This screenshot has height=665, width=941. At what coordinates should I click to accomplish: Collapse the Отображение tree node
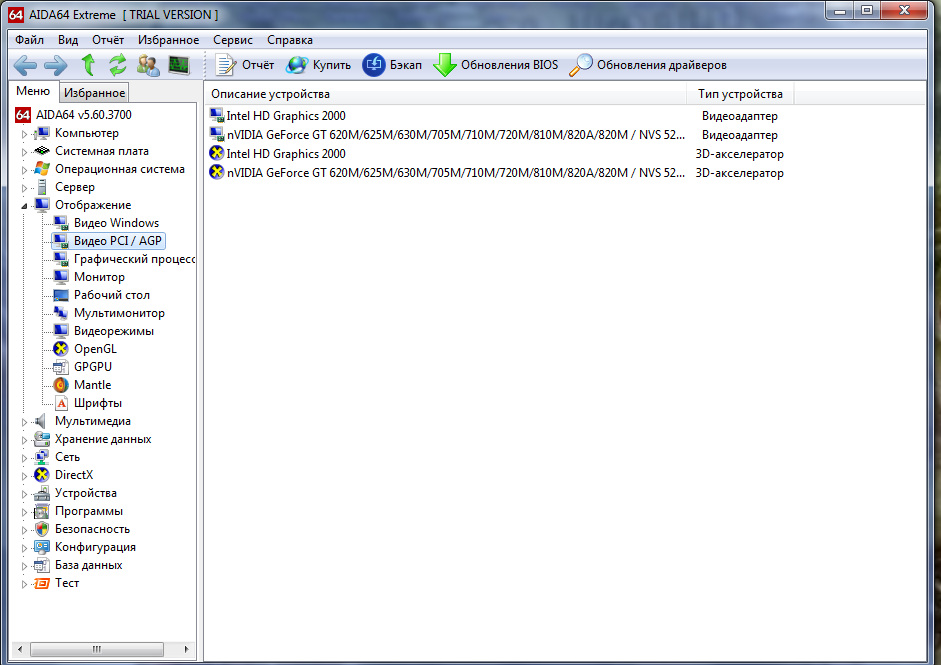coord(25,206)
